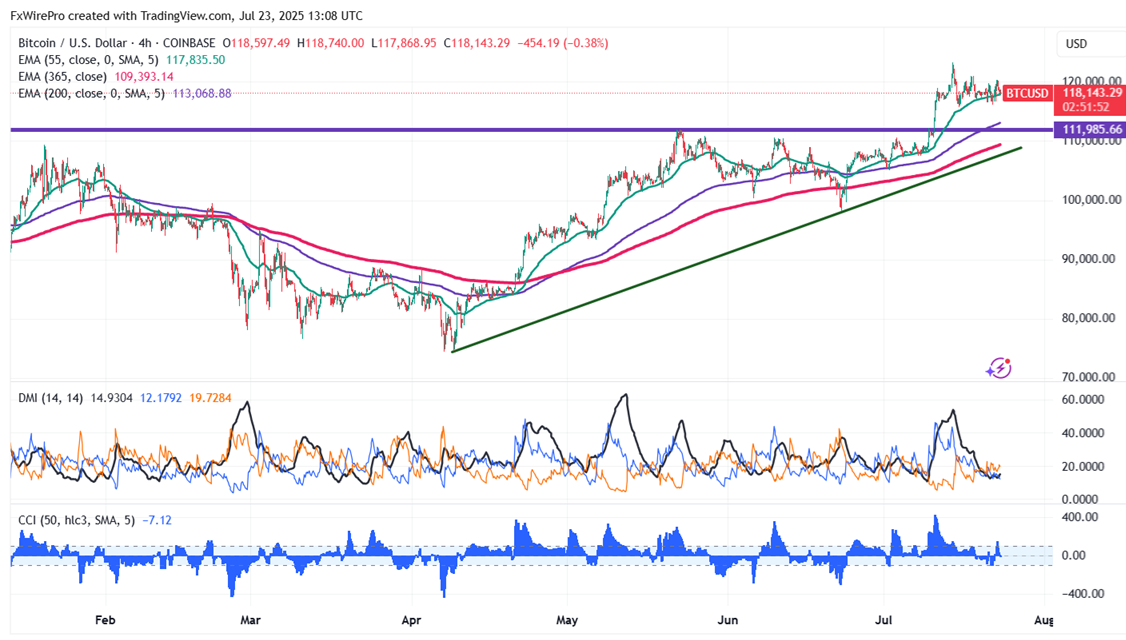The image size is (1126, 640).
Task: Click the DMI ADX value 14.9304
Action: coord(111,398)
